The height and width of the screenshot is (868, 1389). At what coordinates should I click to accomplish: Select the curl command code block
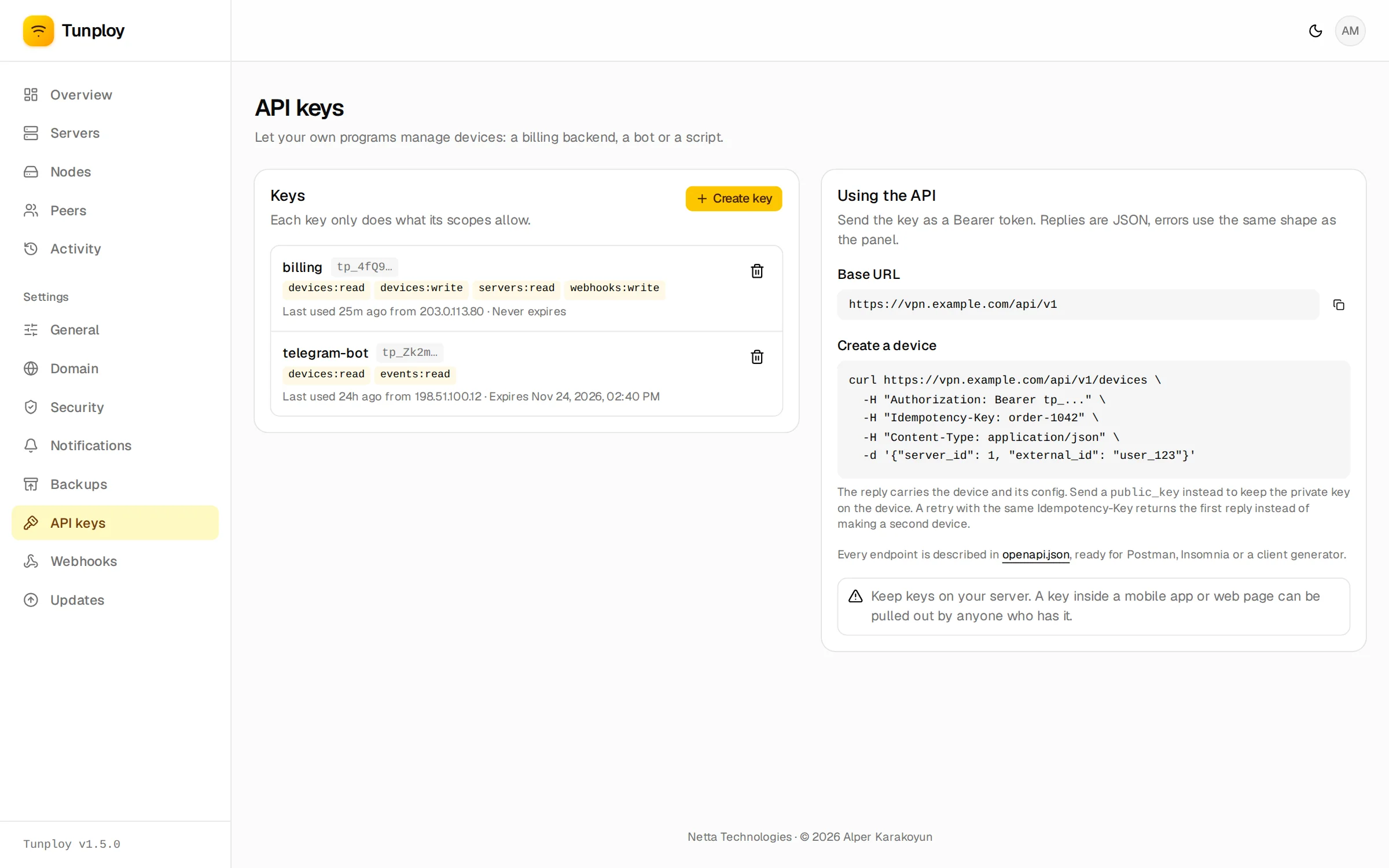click(x=1093, y=418)
